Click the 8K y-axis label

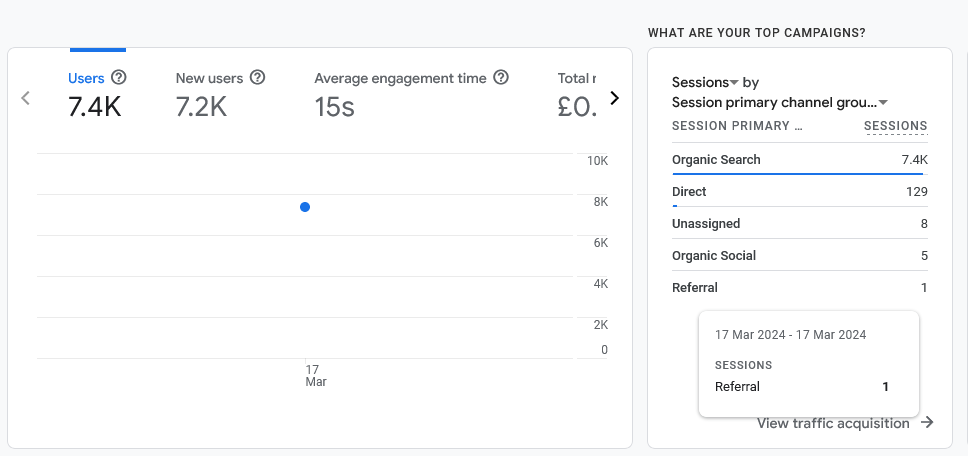tap(601, 202)
